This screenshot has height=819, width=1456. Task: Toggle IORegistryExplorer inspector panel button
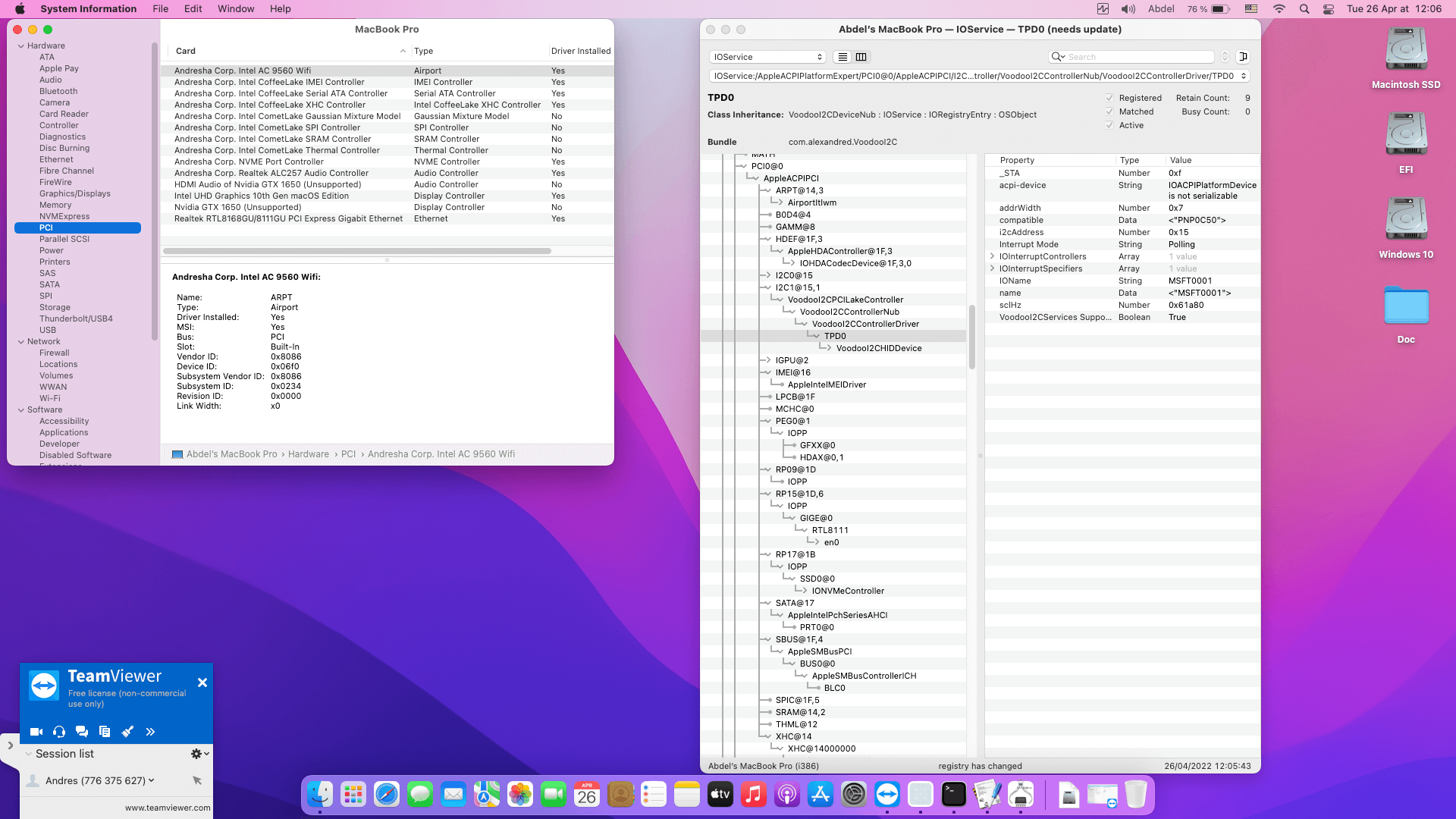1243,57
